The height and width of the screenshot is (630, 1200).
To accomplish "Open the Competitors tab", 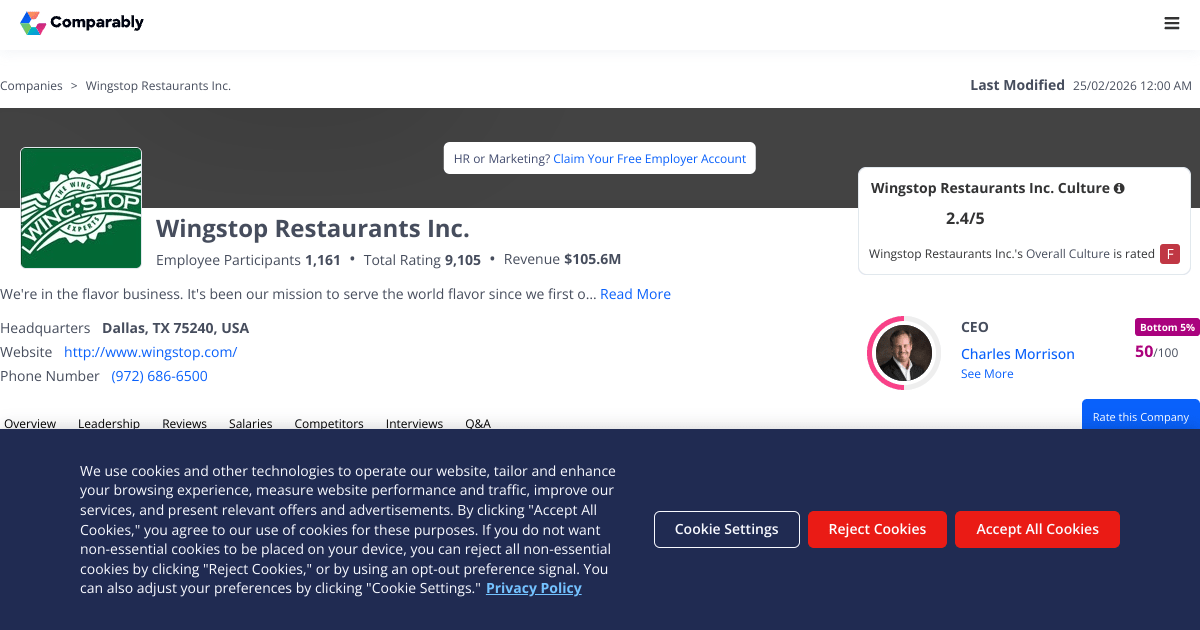I will pyautogui.click(x=329, y=423).
